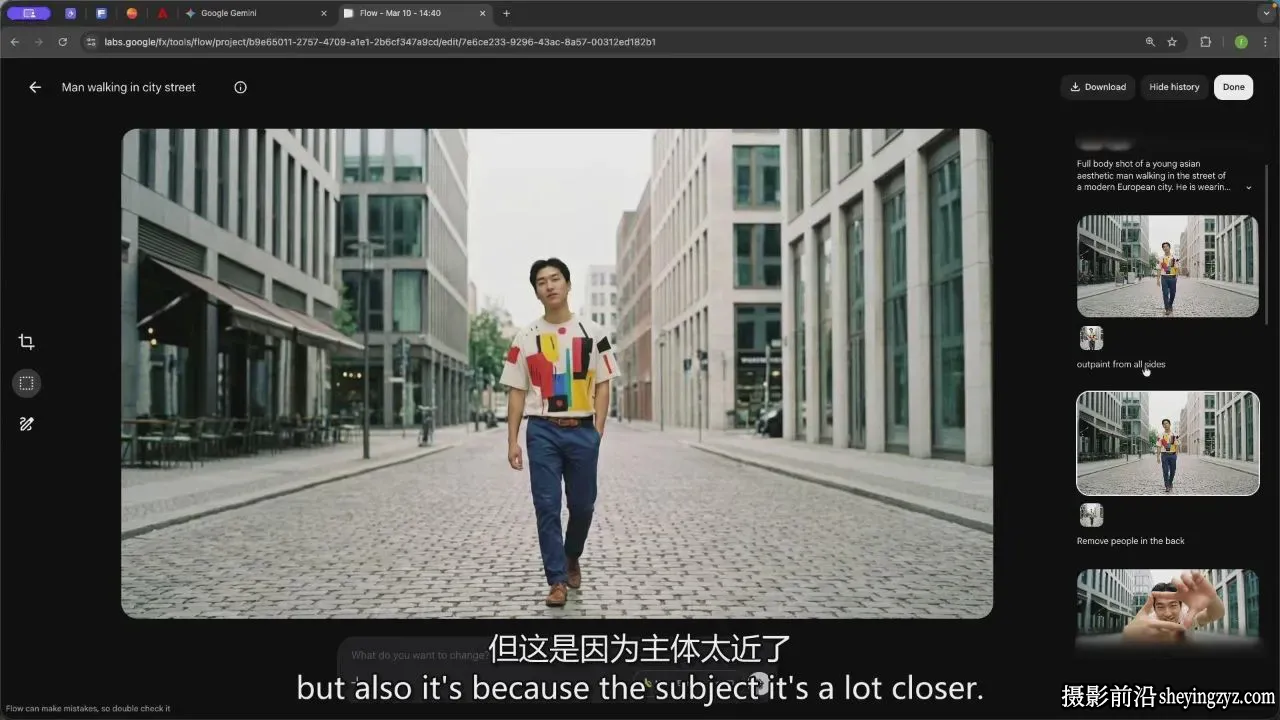Close the Flow - Mar 10 tab
The height and width of the screenshot is (720, 1280).
(x=483, y=13)
